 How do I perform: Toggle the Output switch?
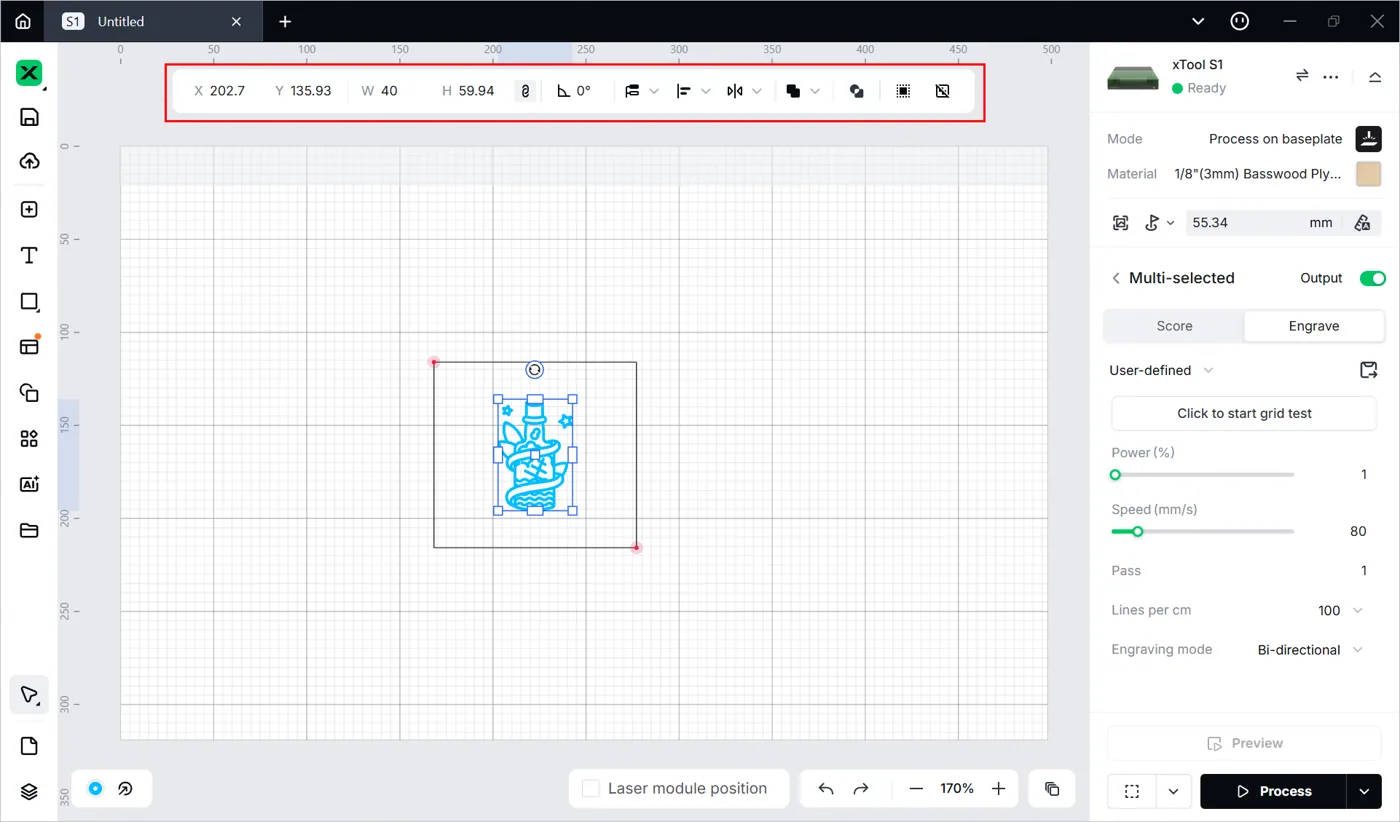[1372, 278]
